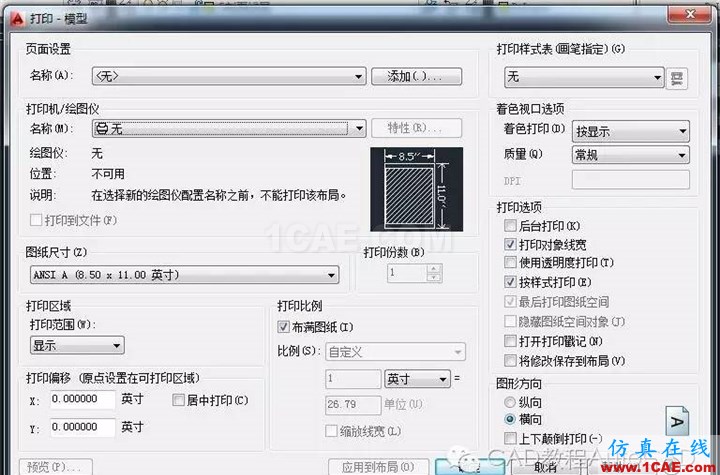Image resolution: width=720 pixels, height=475 pixels.
Task: Uncheck 按样式打印 checkbox
Action: [510, 282]
